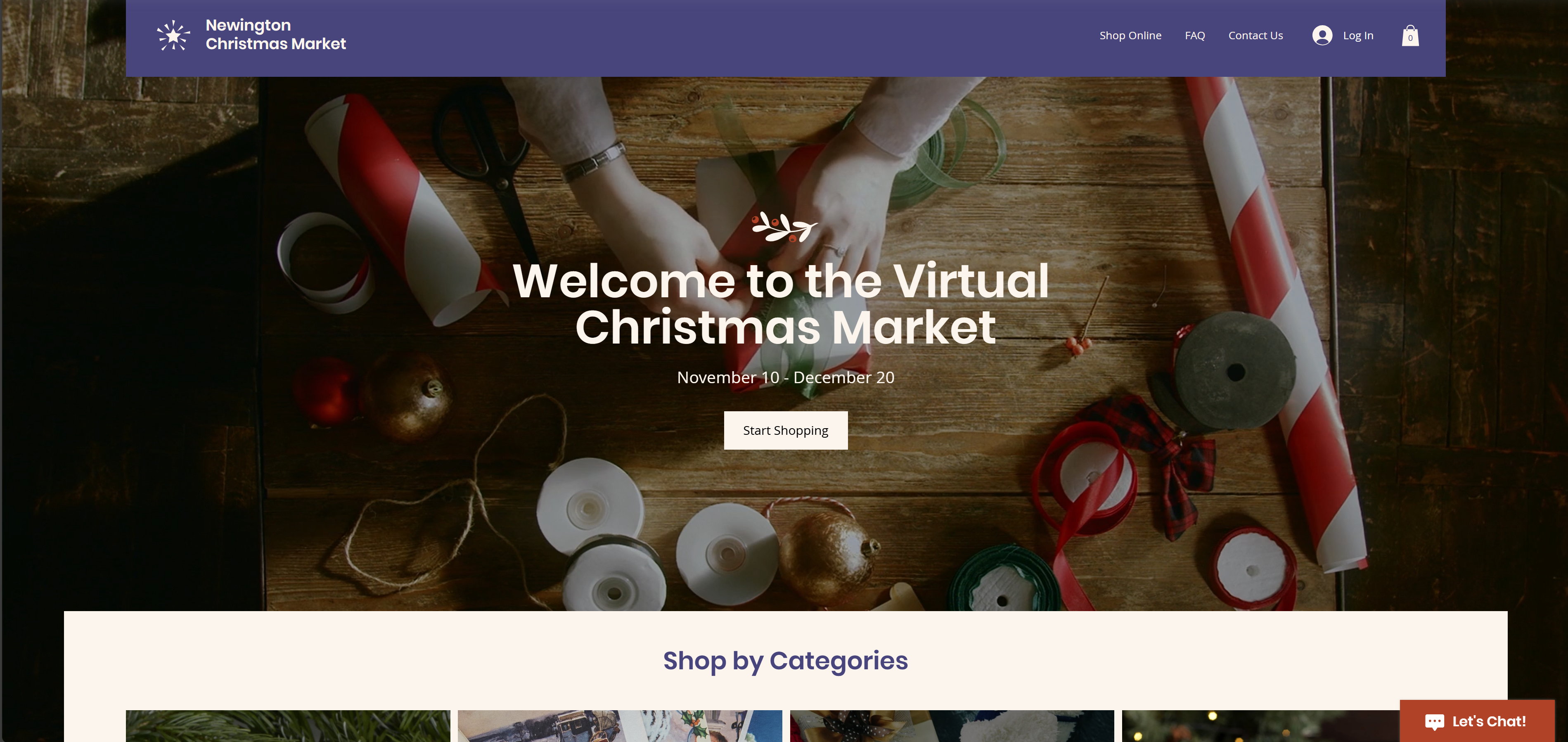
Task: Open the shopping bag cart icon
Action: (1410, 36)
